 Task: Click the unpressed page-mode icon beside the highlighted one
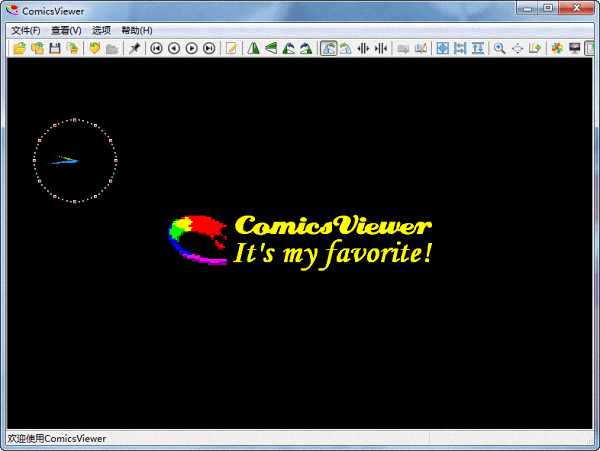pyautogui.click(x=346, y=48)
